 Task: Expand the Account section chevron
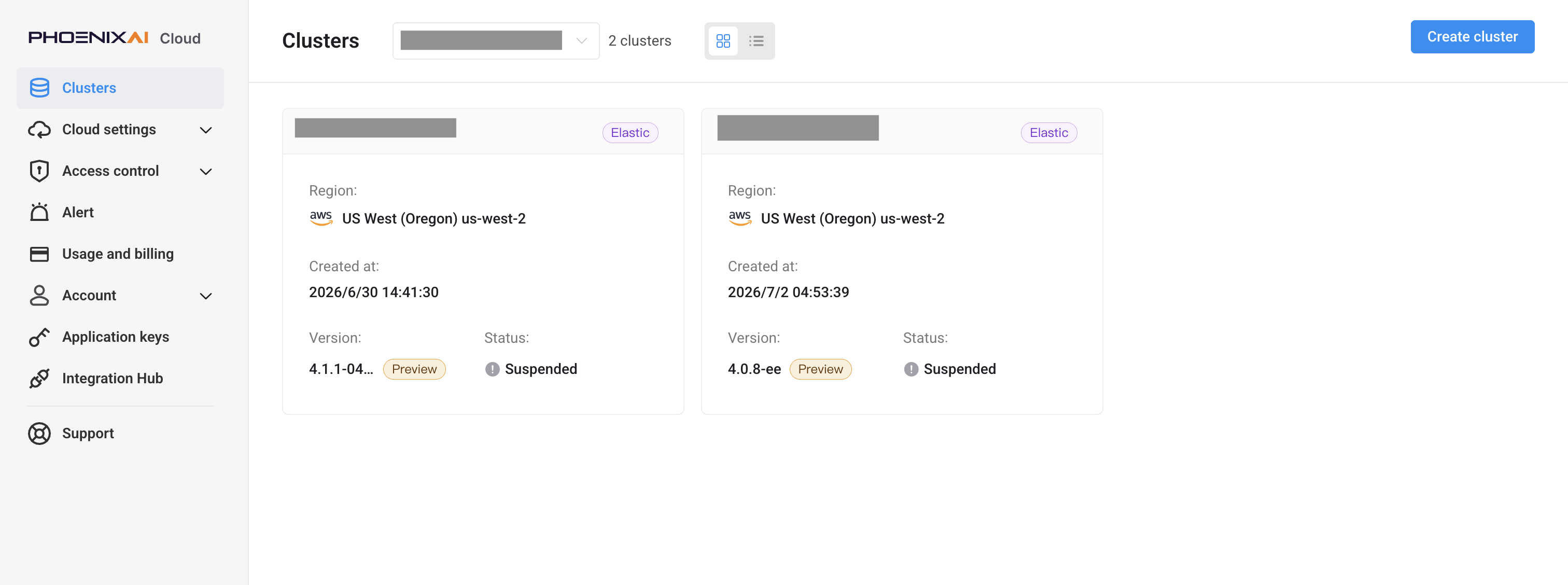pos(206,296)
